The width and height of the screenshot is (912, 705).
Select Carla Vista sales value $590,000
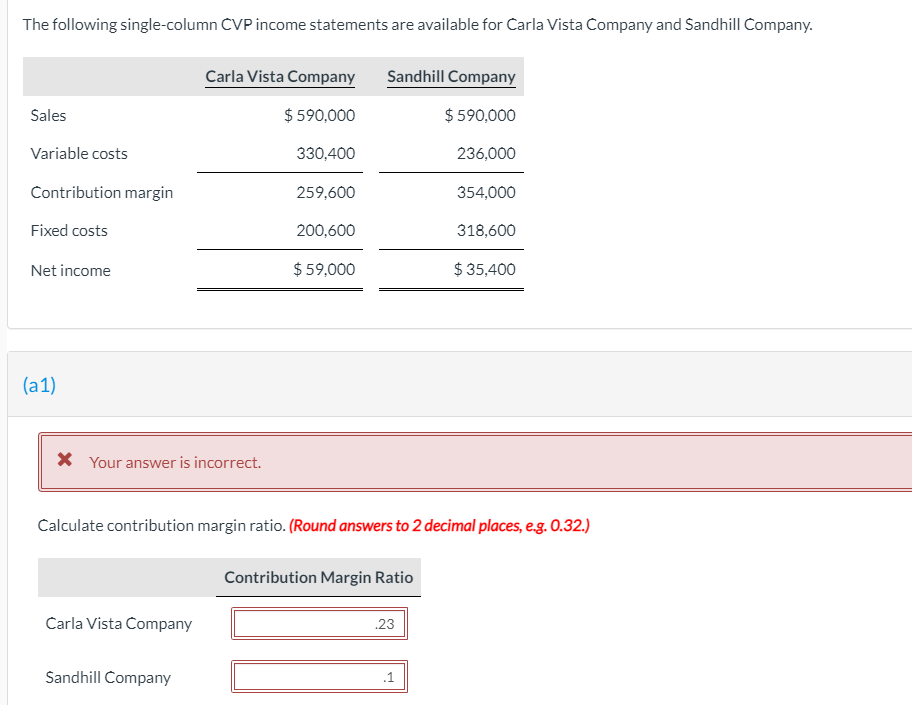[319, 116]
